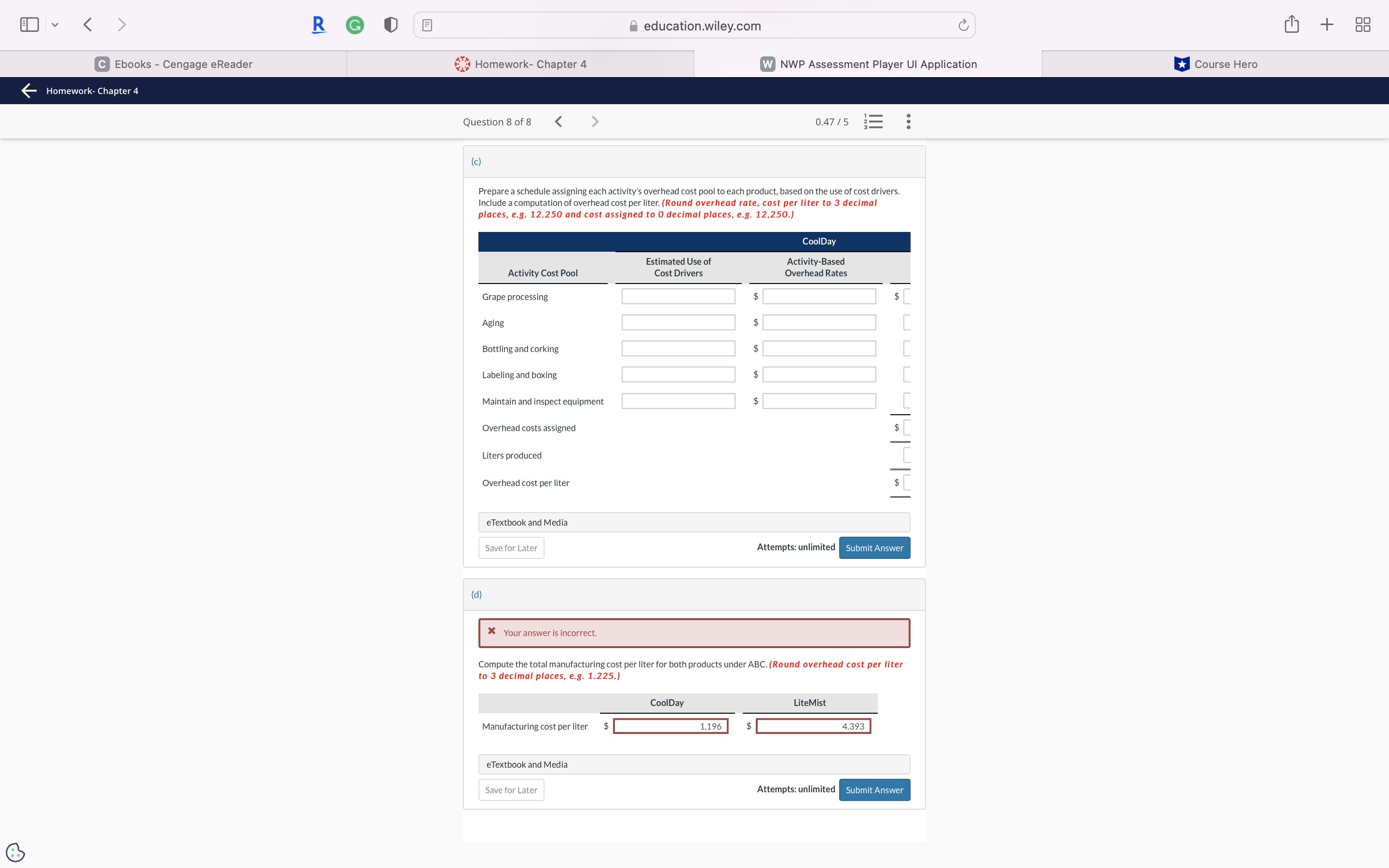Show the tab overview grid icon
Viewport: 1389px width, 868px height.
(1362, 25)
